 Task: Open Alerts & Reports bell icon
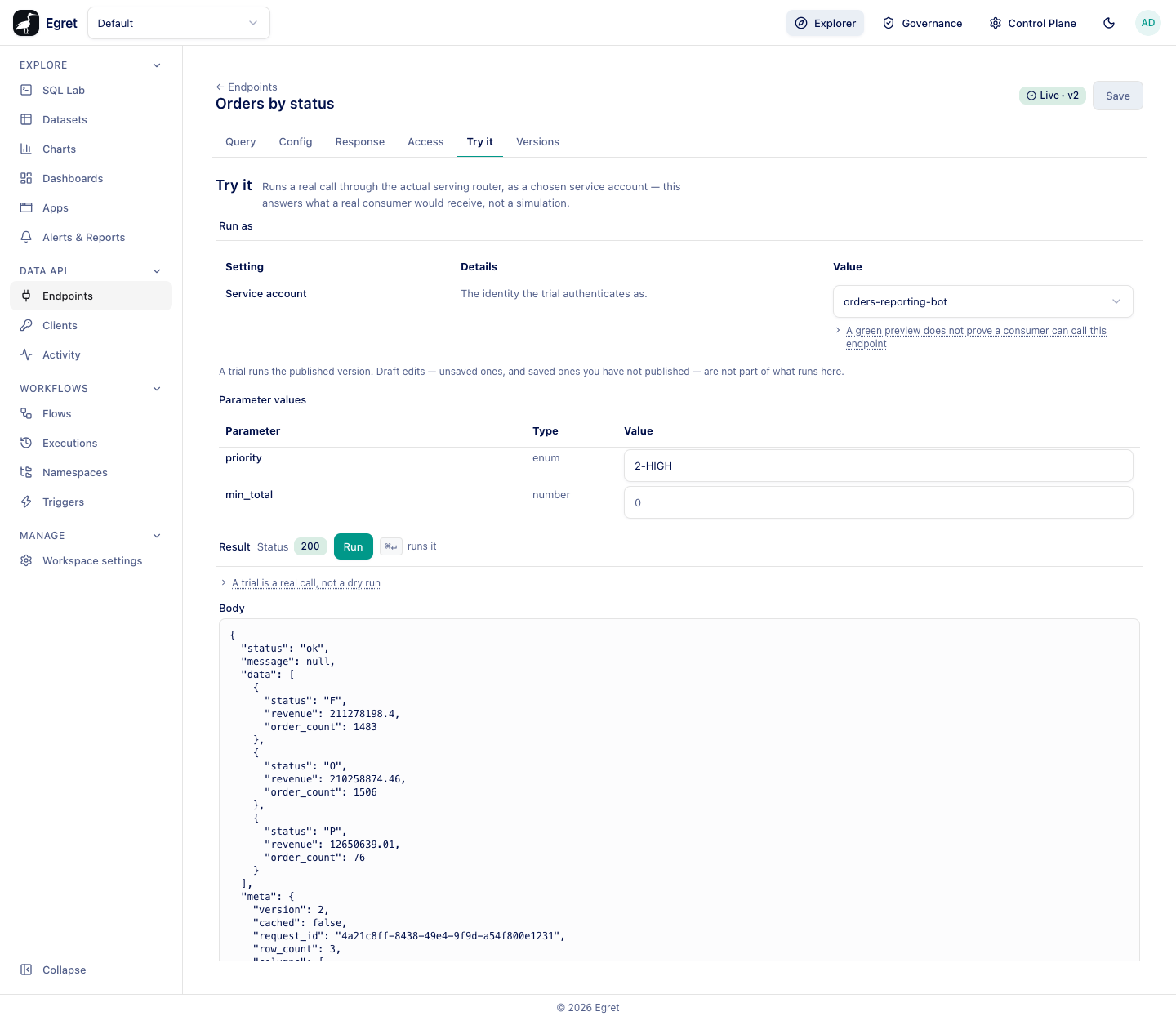coord(26,237)
